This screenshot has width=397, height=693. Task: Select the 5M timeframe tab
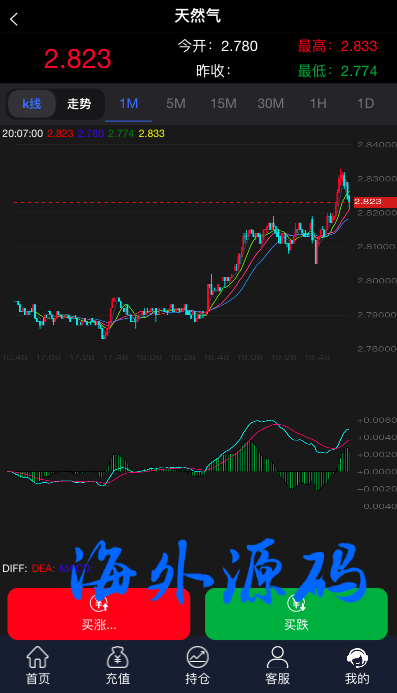coord(176,104)
